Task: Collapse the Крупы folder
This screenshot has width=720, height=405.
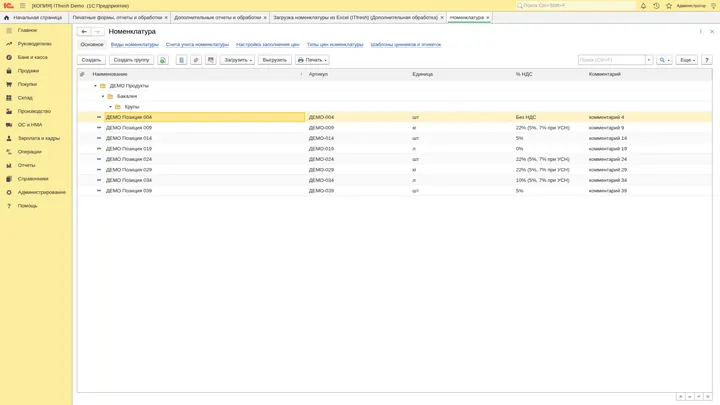Action: (x=110, y=107)
